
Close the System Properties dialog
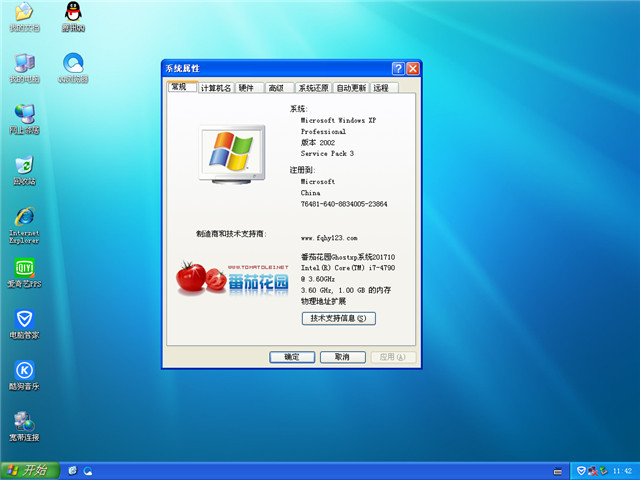click(413, 69)
